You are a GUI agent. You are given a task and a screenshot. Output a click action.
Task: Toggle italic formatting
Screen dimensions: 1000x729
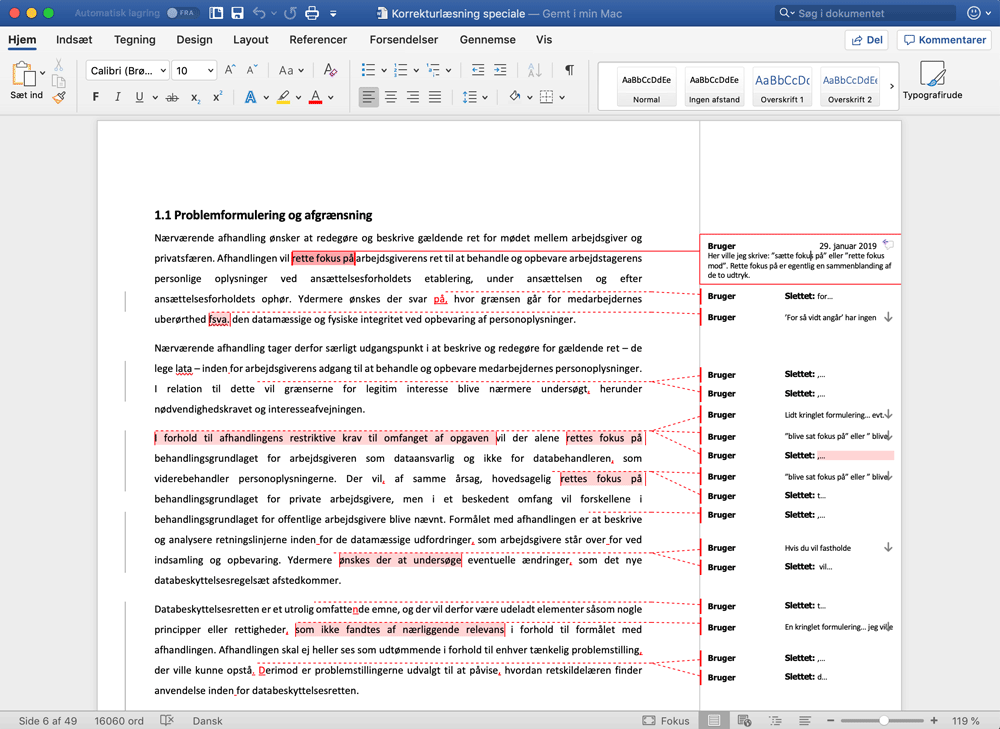click(x=117, y=97)
